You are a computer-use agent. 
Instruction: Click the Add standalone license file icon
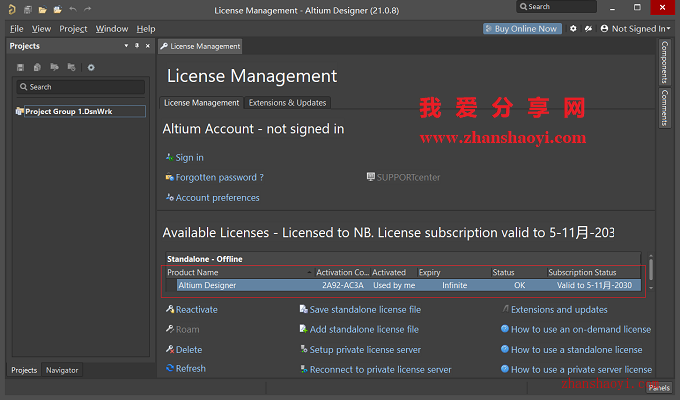(x=304, y=329)
